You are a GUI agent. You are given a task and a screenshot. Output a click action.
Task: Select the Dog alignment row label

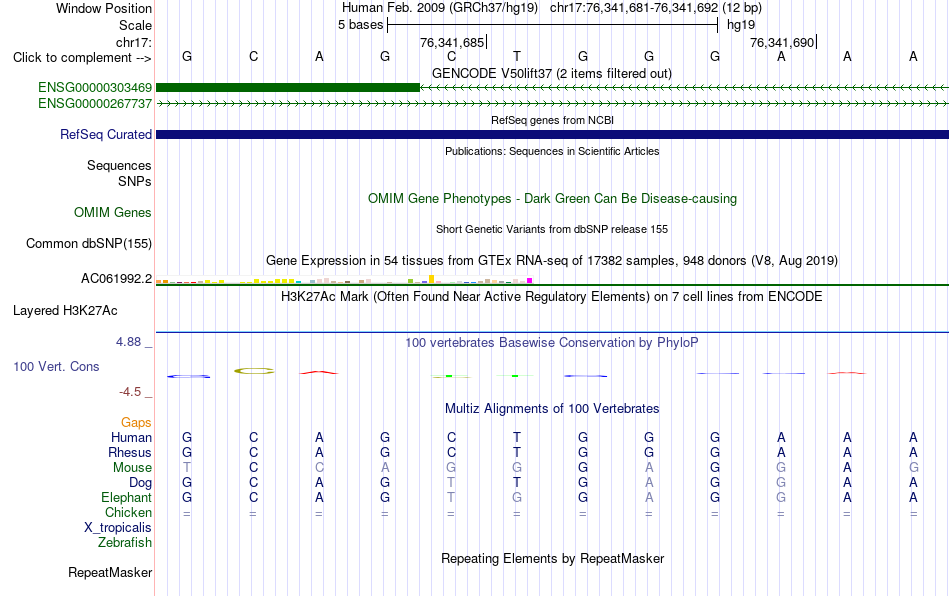(141, 483)
